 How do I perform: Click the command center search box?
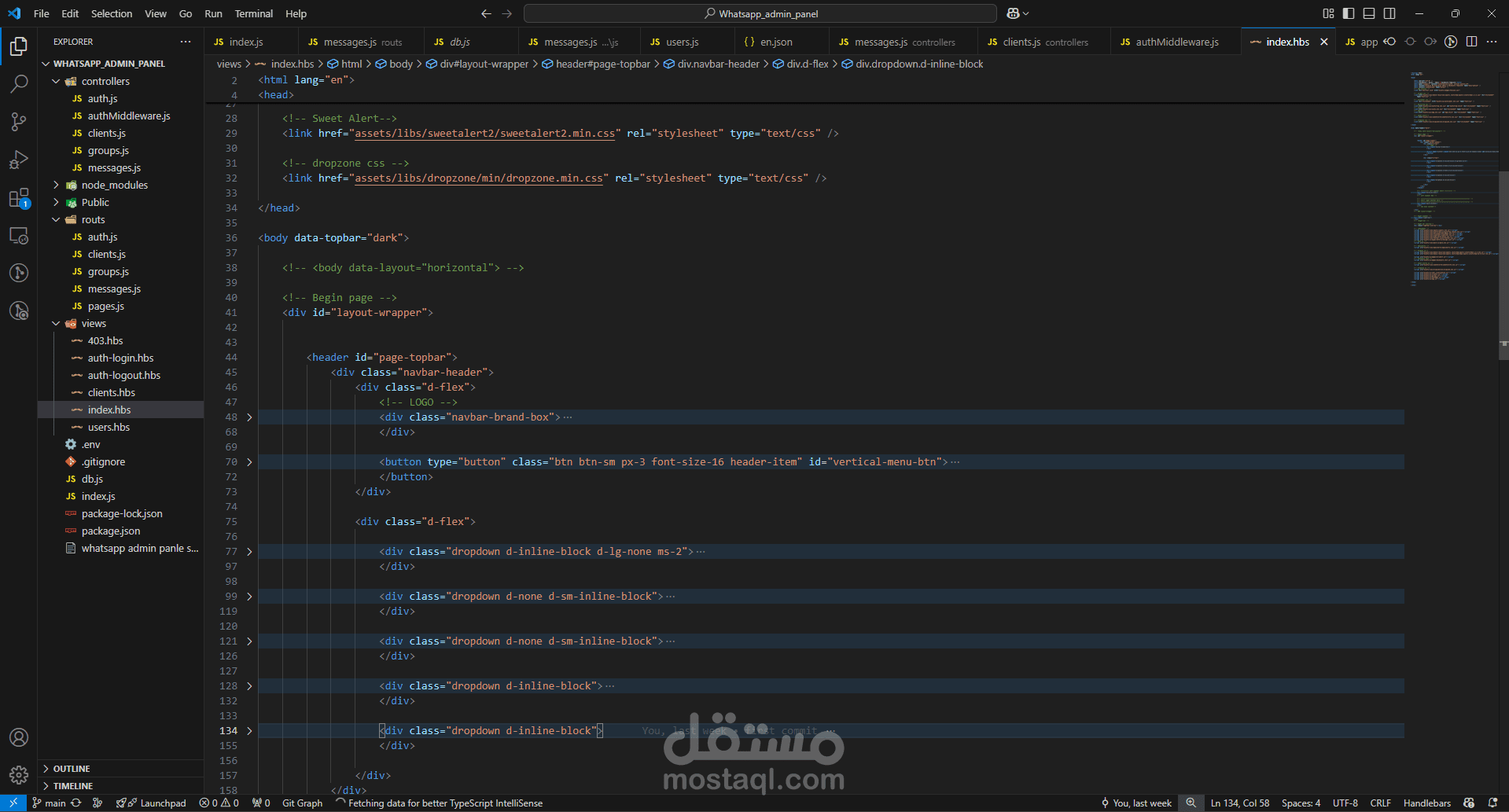coord(760,13)
